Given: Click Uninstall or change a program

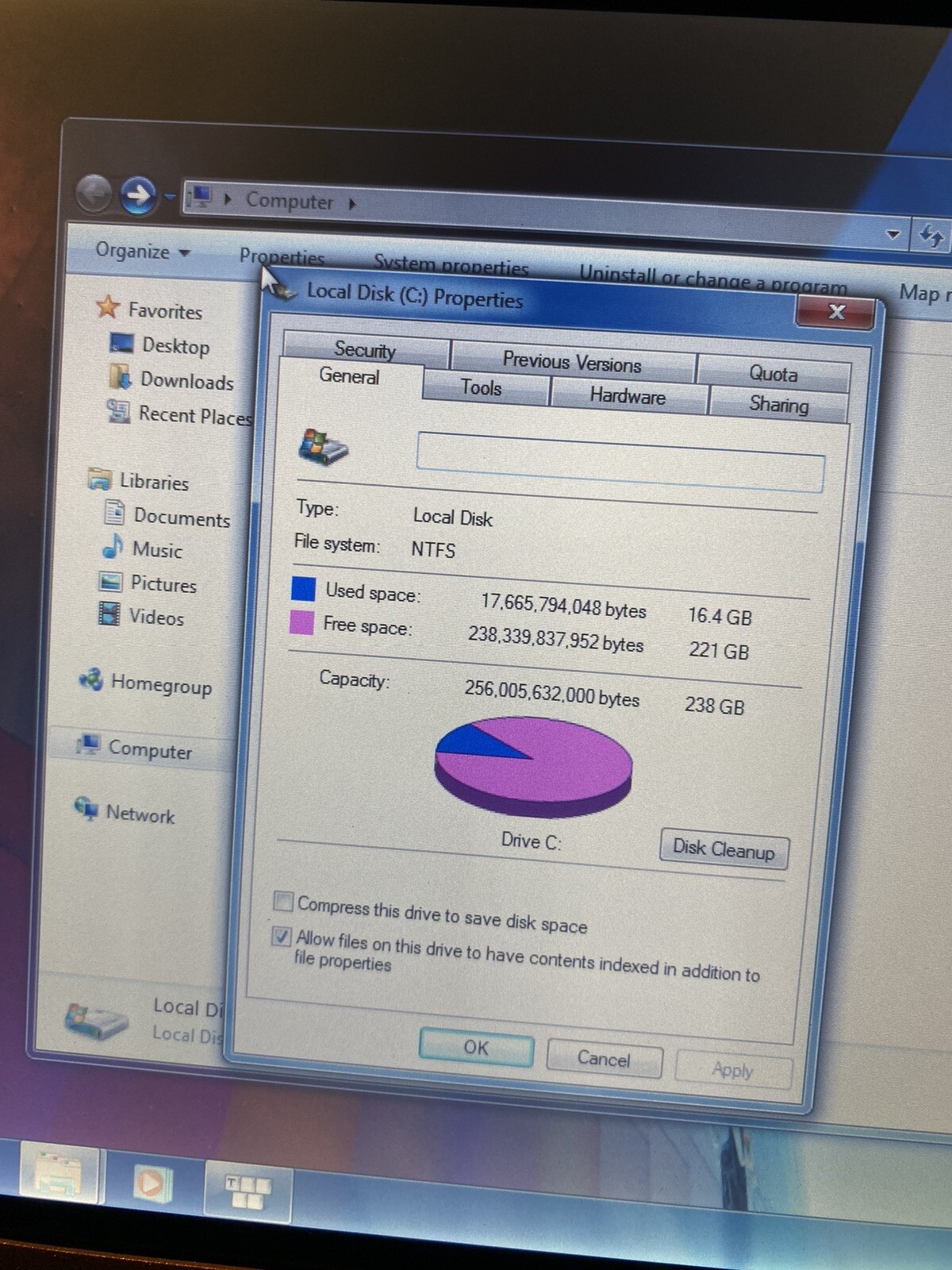Looking at the screenshot, I should 712,279.
